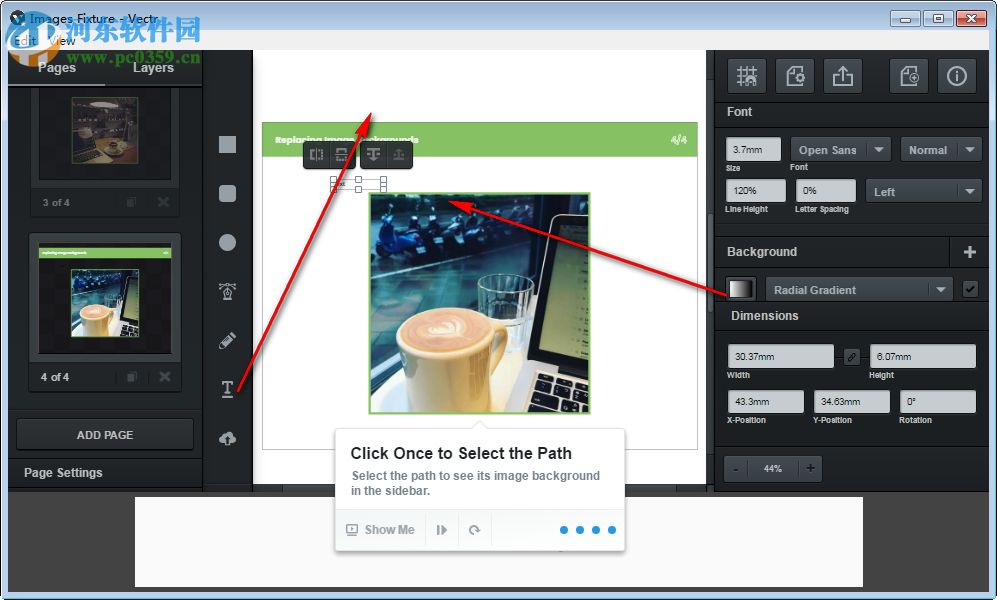
Task: Click the bring forward icon
Action: pos(399,154)
